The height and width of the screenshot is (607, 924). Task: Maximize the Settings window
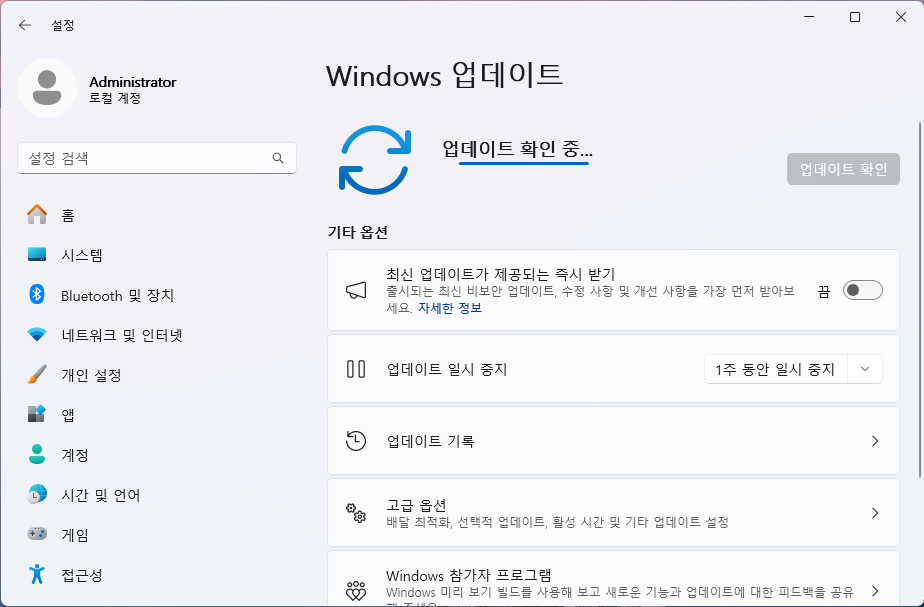(x=855, y=17)
